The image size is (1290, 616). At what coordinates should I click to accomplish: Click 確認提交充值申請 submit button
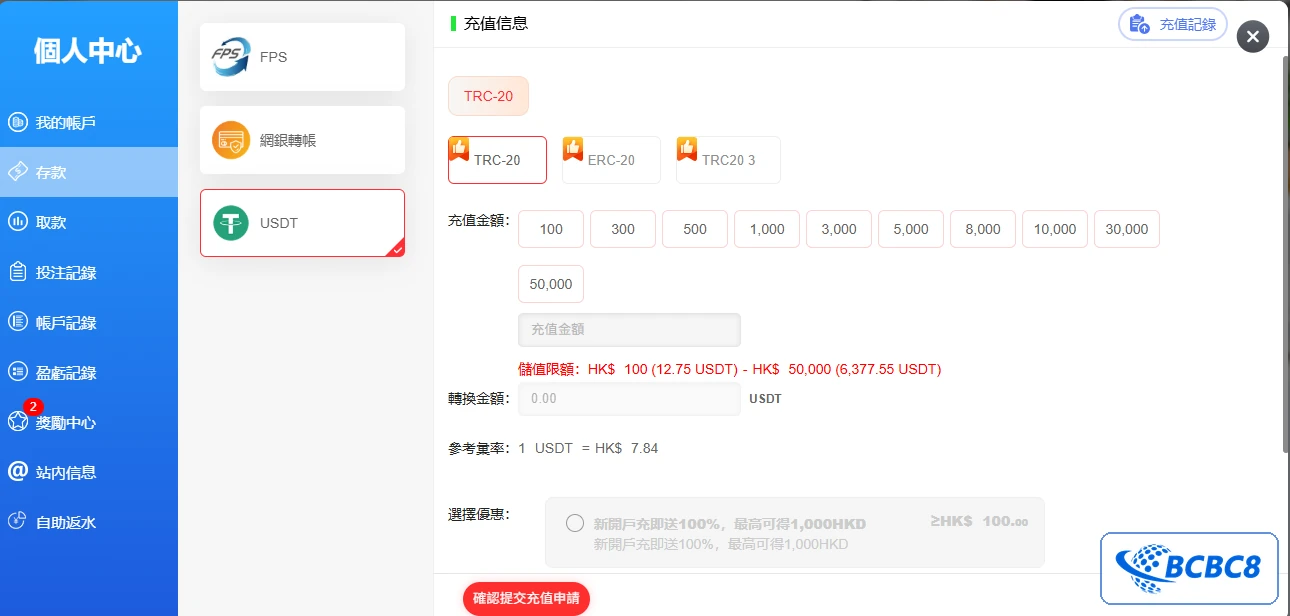527,598
